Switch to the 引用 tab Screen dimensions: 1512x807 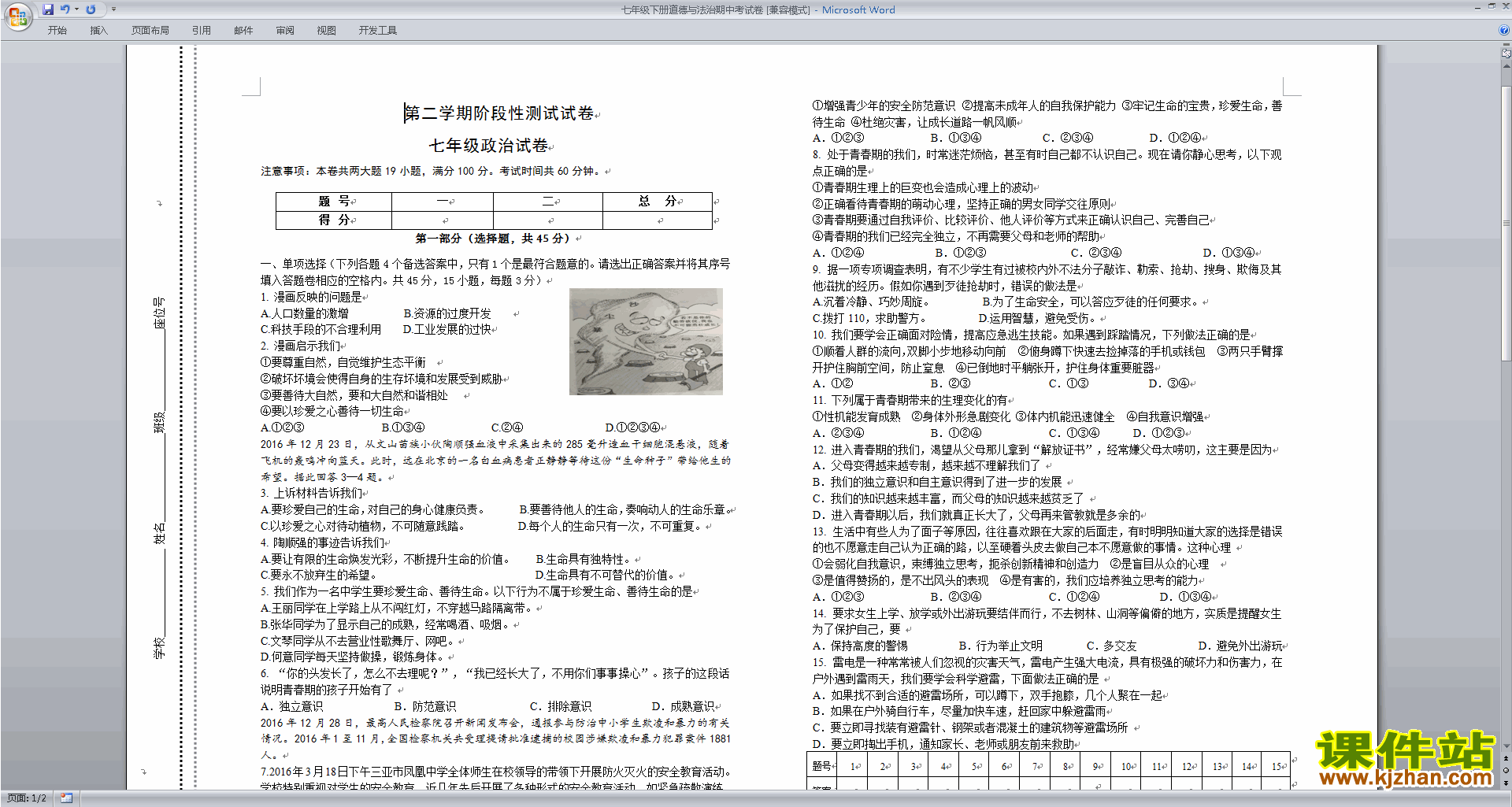(201, 31)
